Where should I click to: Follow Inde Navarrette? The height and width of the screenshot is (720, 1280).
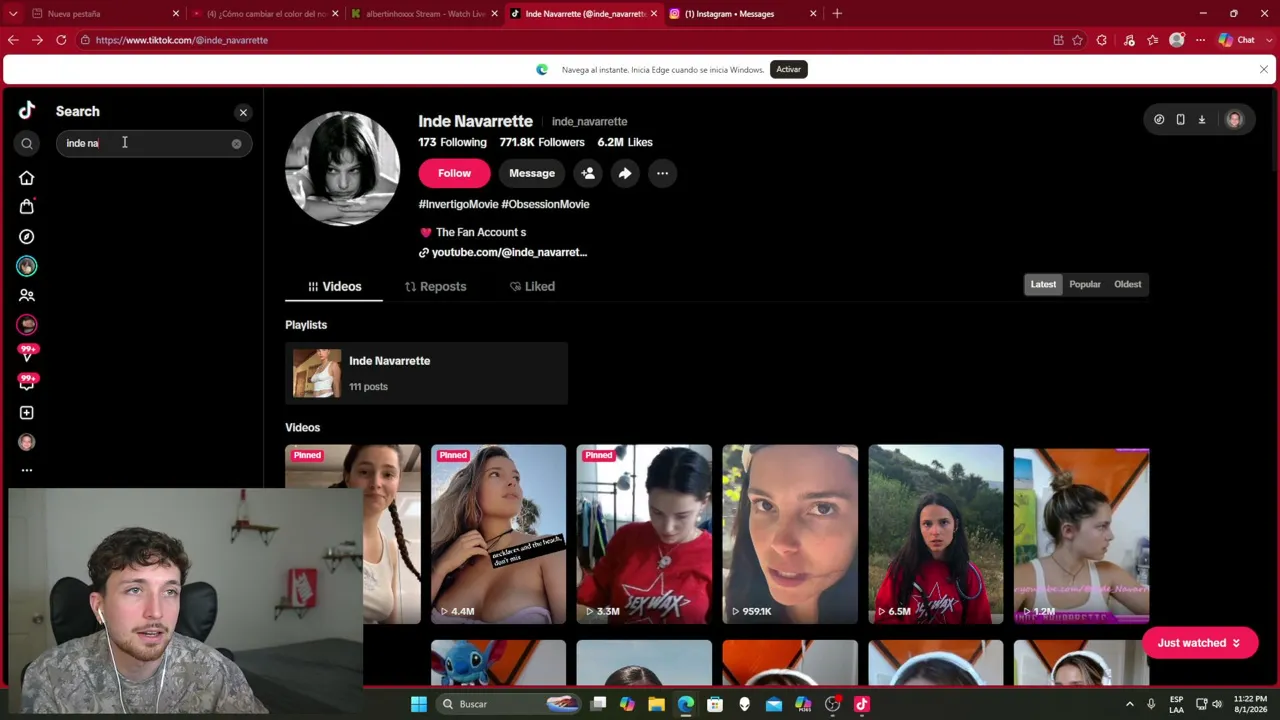(x=454, y=173)
